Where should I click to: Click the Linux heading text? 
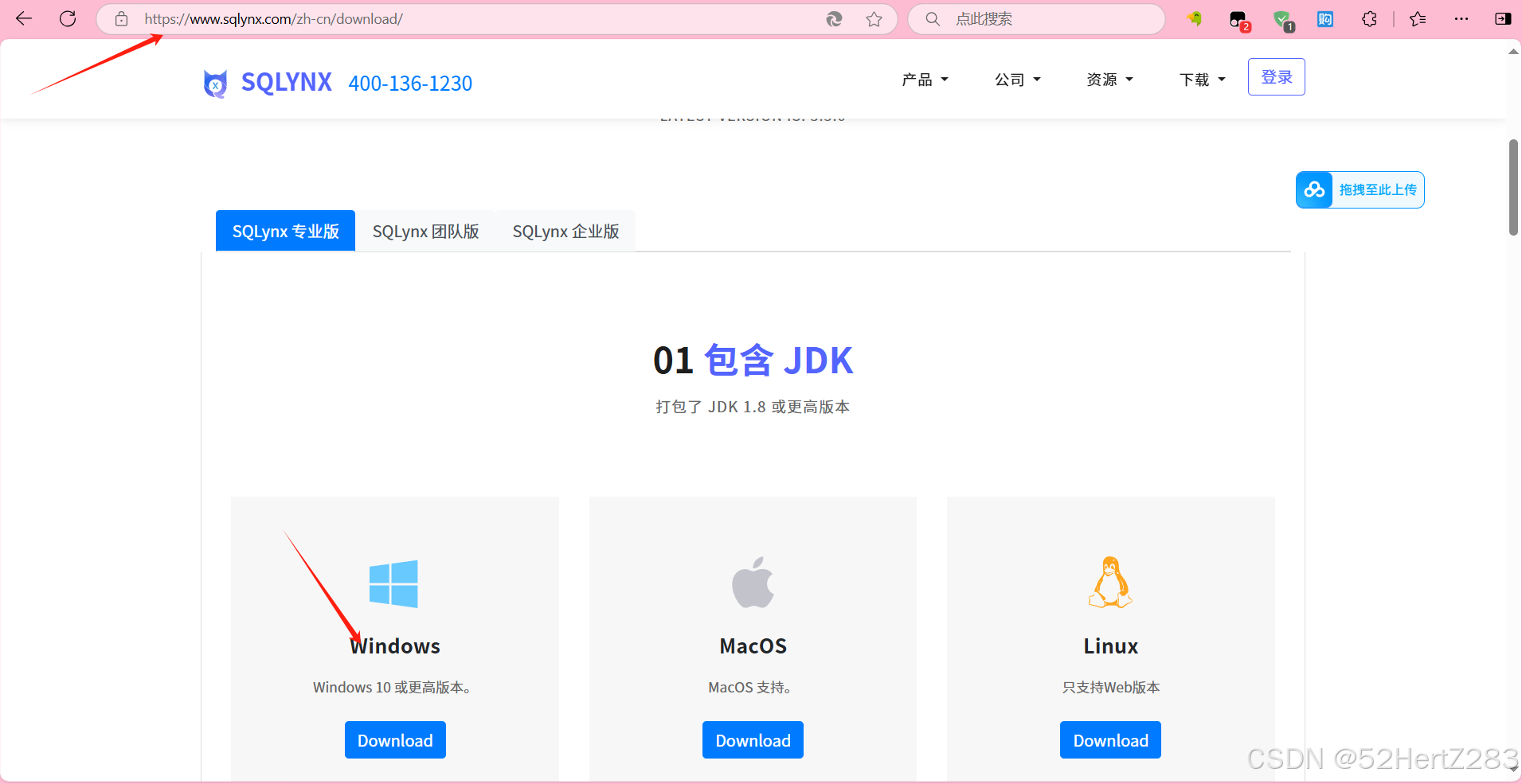[x=1110, y=646]
